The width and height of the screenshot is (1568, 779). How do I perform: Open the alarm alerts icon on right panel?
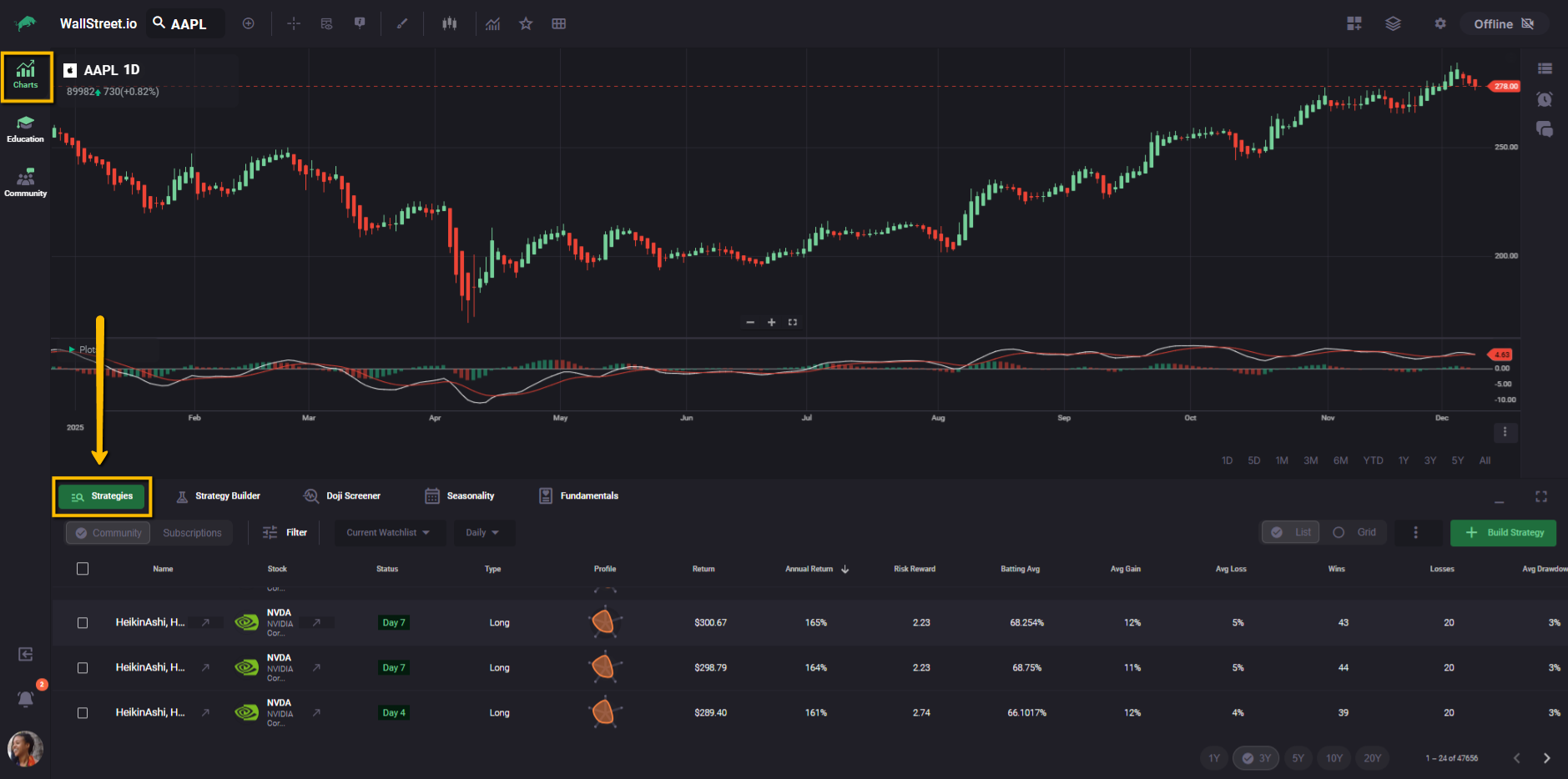coord(1545,99)
